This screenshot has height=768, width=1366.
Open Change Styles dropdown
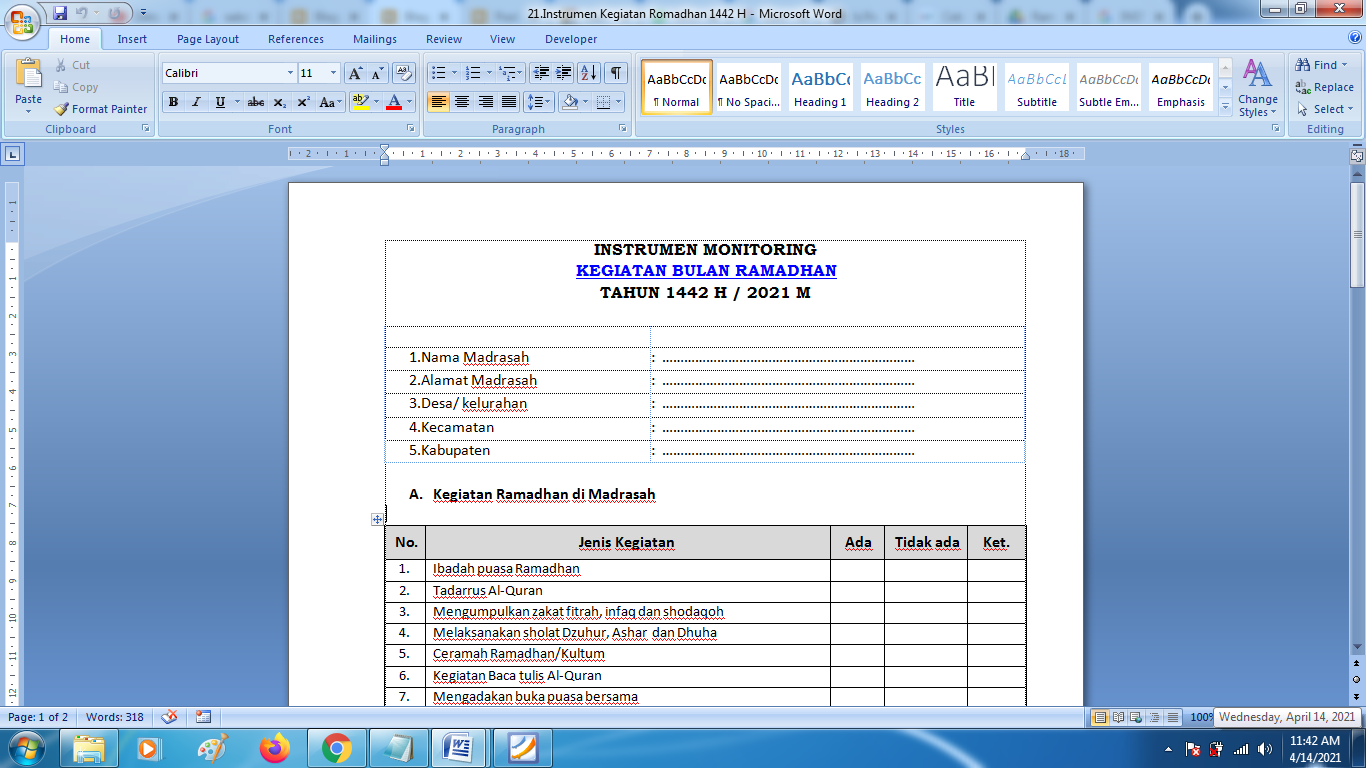click(x=1257, y=88)
